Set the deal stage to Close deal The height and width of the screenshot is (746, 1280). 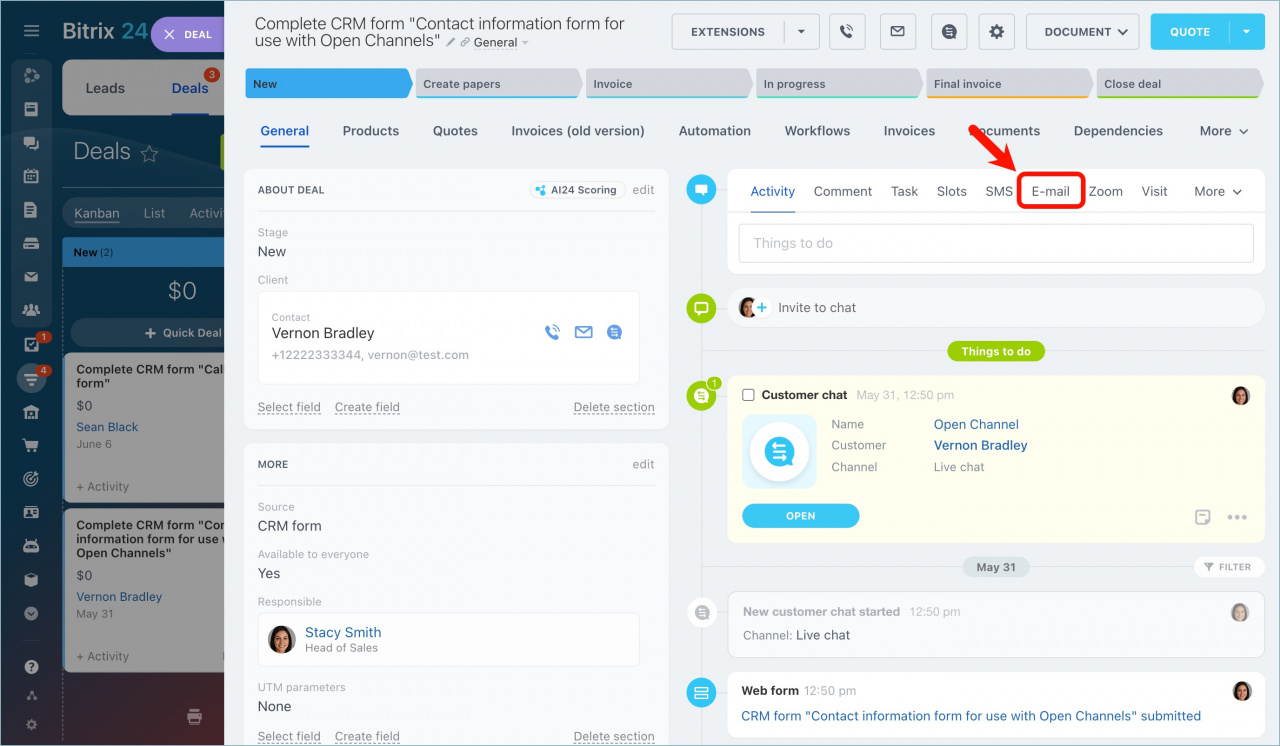pos(1178,84)
